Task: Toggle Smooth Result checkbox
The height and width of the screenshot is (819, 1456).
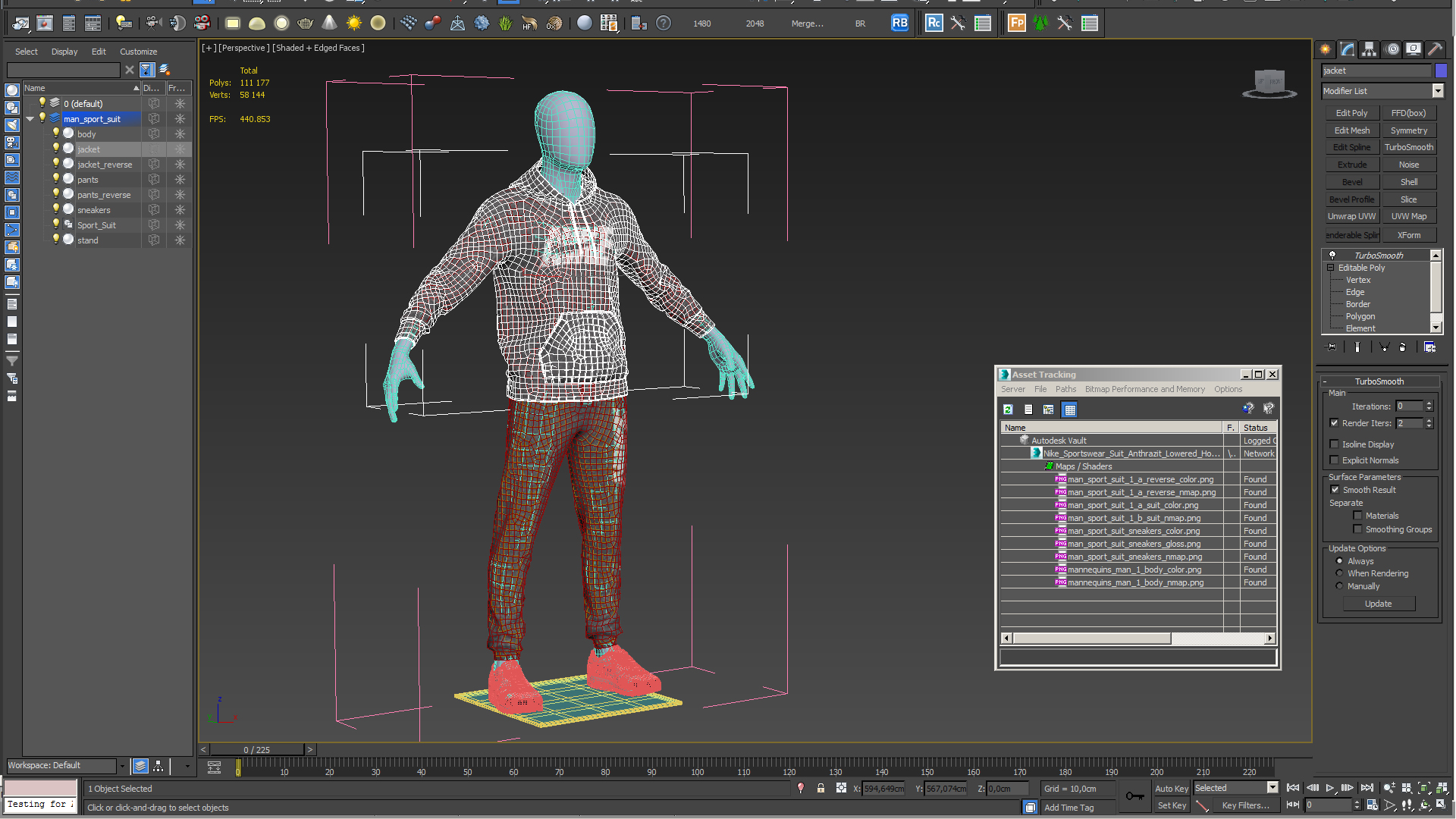Action: (1335, 490)
